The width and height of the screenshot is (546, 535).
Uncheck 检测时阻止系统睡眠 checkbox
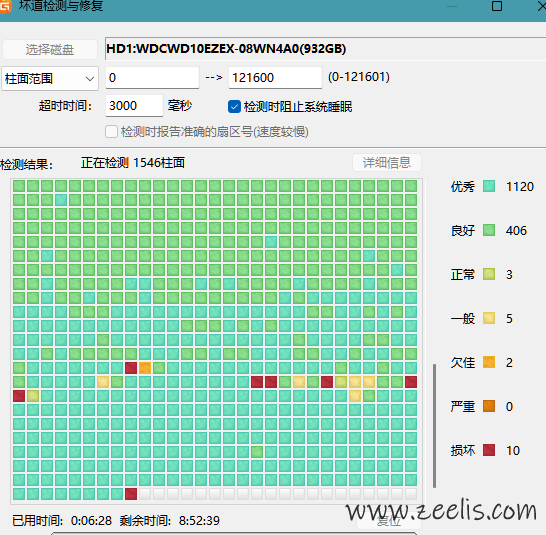pyautogui.click(x=234, y=107)
